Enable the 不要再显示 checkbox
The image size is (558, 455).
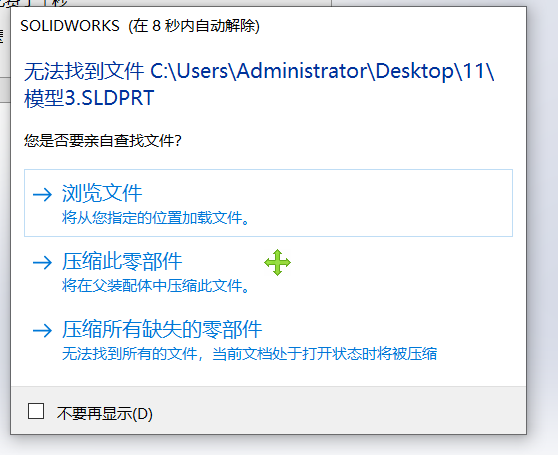coord(36,411)
